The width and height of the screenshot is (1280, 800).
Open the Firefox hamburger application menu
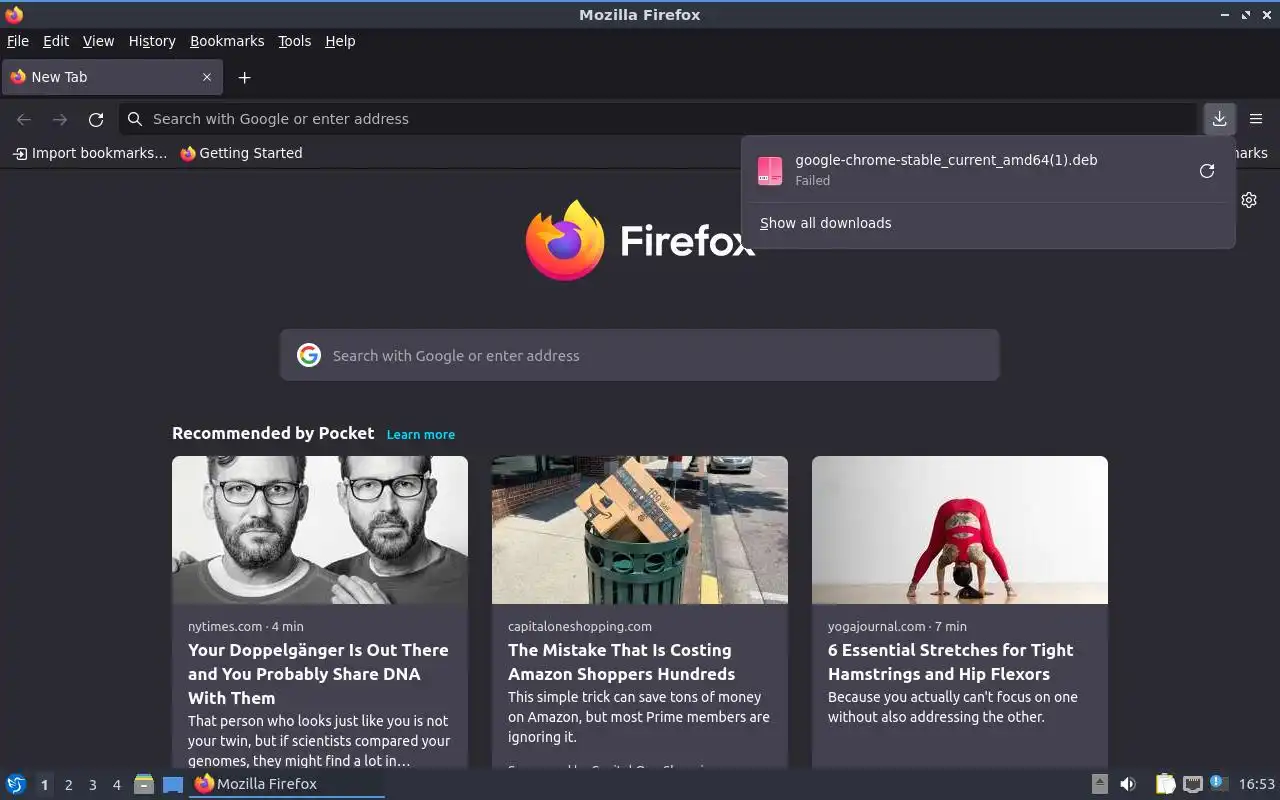(x=1256, y=119)
